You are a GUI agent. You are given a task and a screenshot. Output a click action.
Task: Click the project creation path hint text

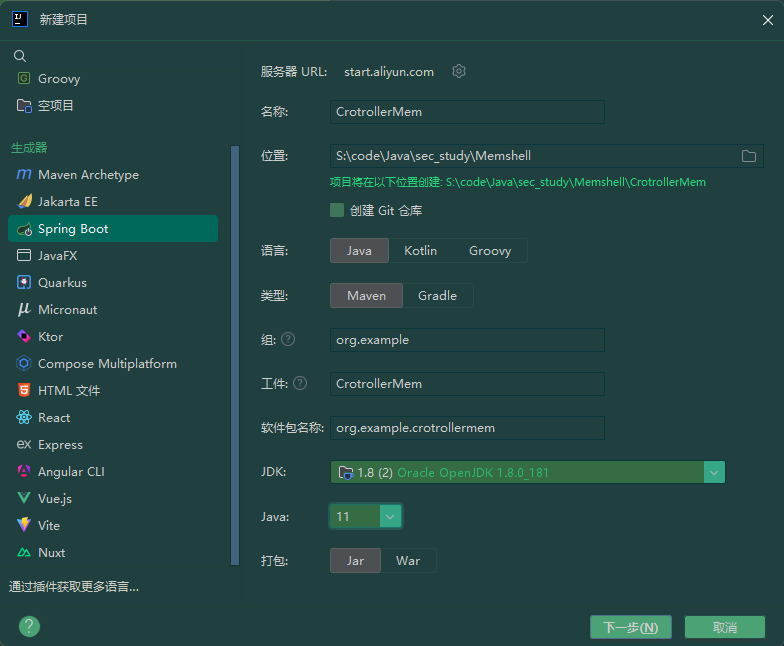coord(518,182)
